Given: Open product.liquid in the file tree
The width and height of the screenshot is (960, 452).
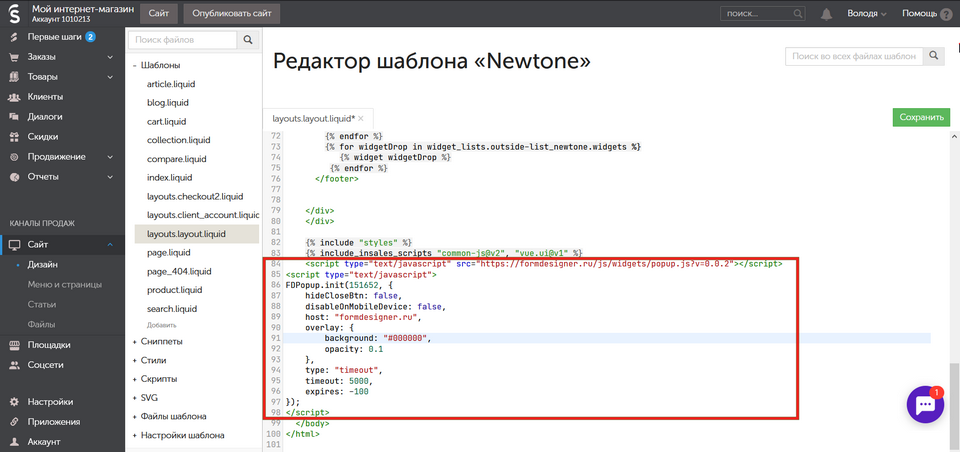Looking at the screenshot, I should 175,290.
